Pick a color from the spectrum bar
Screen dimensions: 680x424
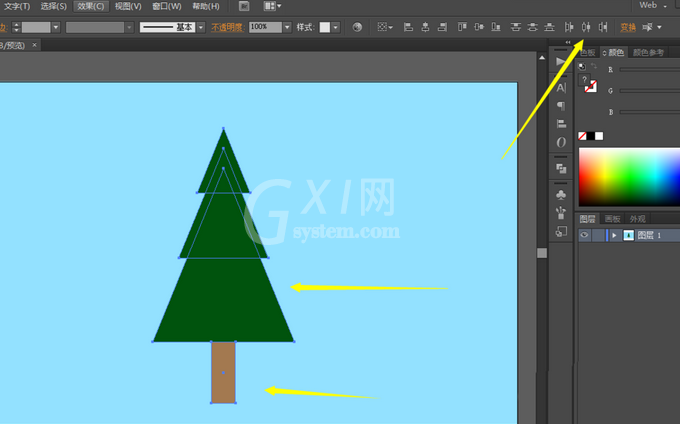(629, 177)
